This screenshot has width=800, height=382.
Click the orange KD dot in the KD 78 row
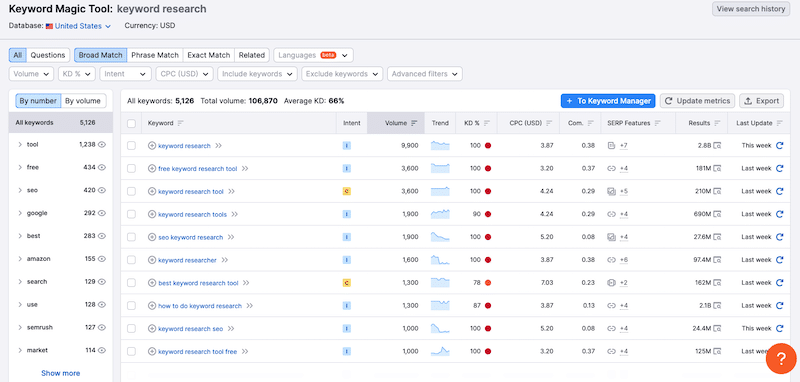click(488, 283)
